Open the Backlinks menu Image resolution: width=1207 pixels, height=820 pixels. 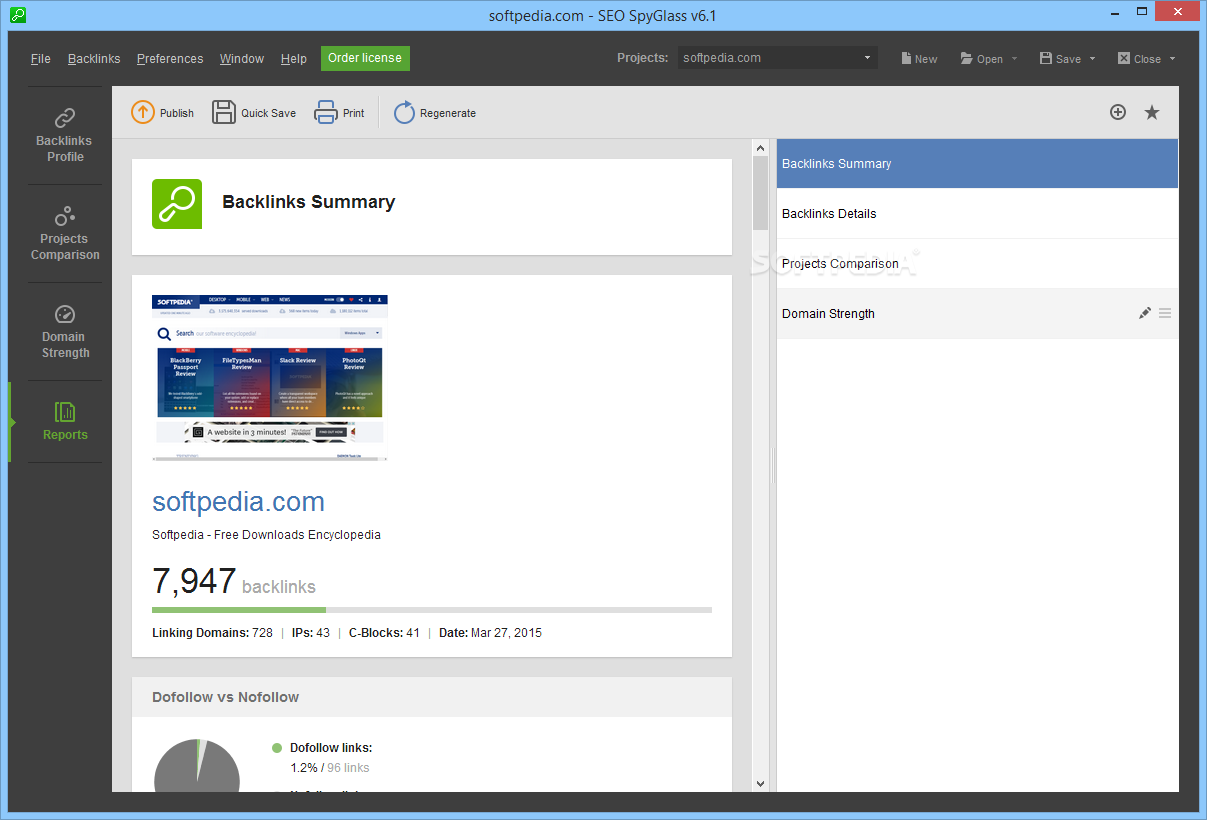94,58
